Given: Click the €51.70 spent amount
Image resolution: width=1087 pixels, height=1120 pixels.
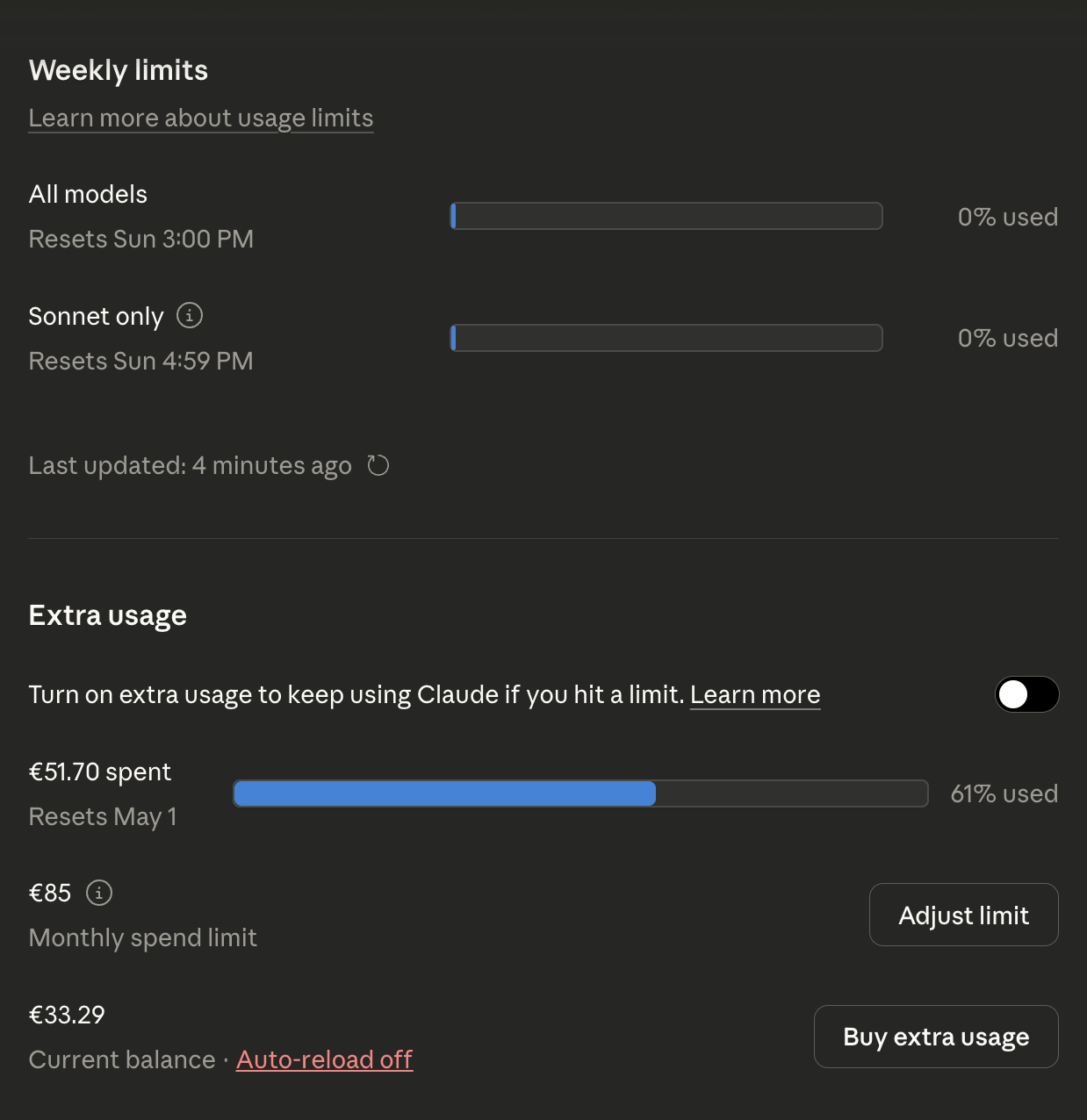Looking at the screenshot, I should point(100,772).
